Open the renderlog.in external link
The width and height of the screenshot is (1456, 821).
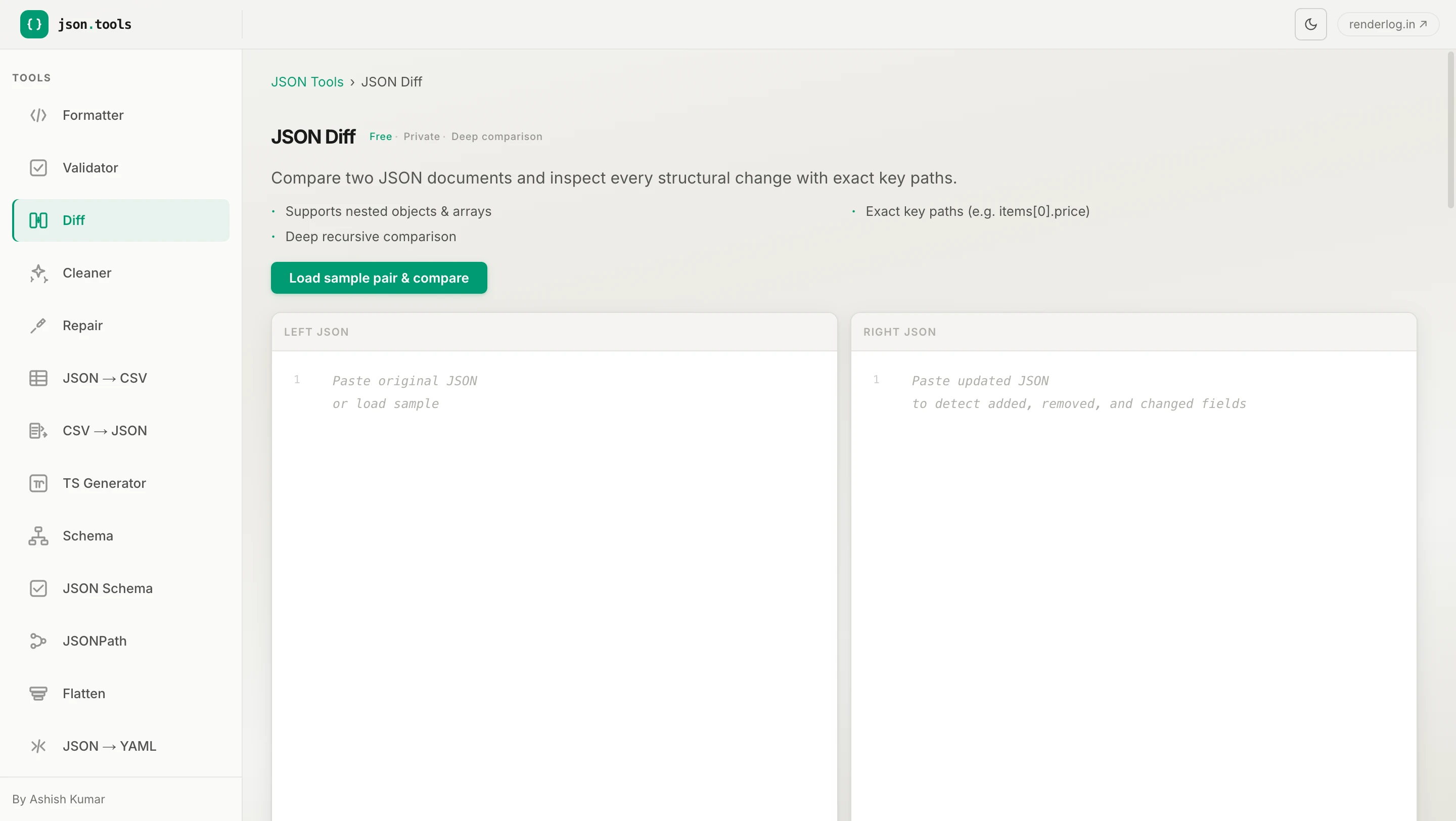click(x=1387, y=24)
